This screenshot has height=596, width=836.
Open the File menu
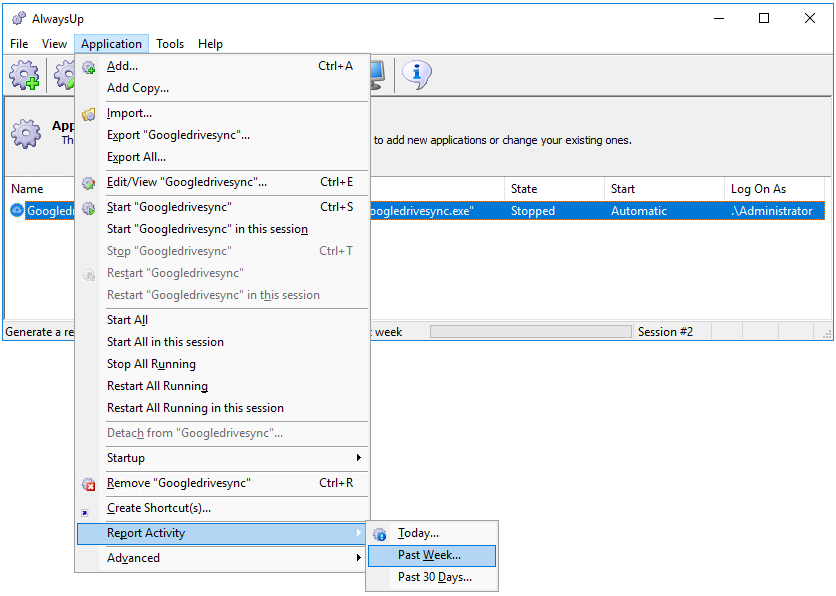tap(19, 44)
